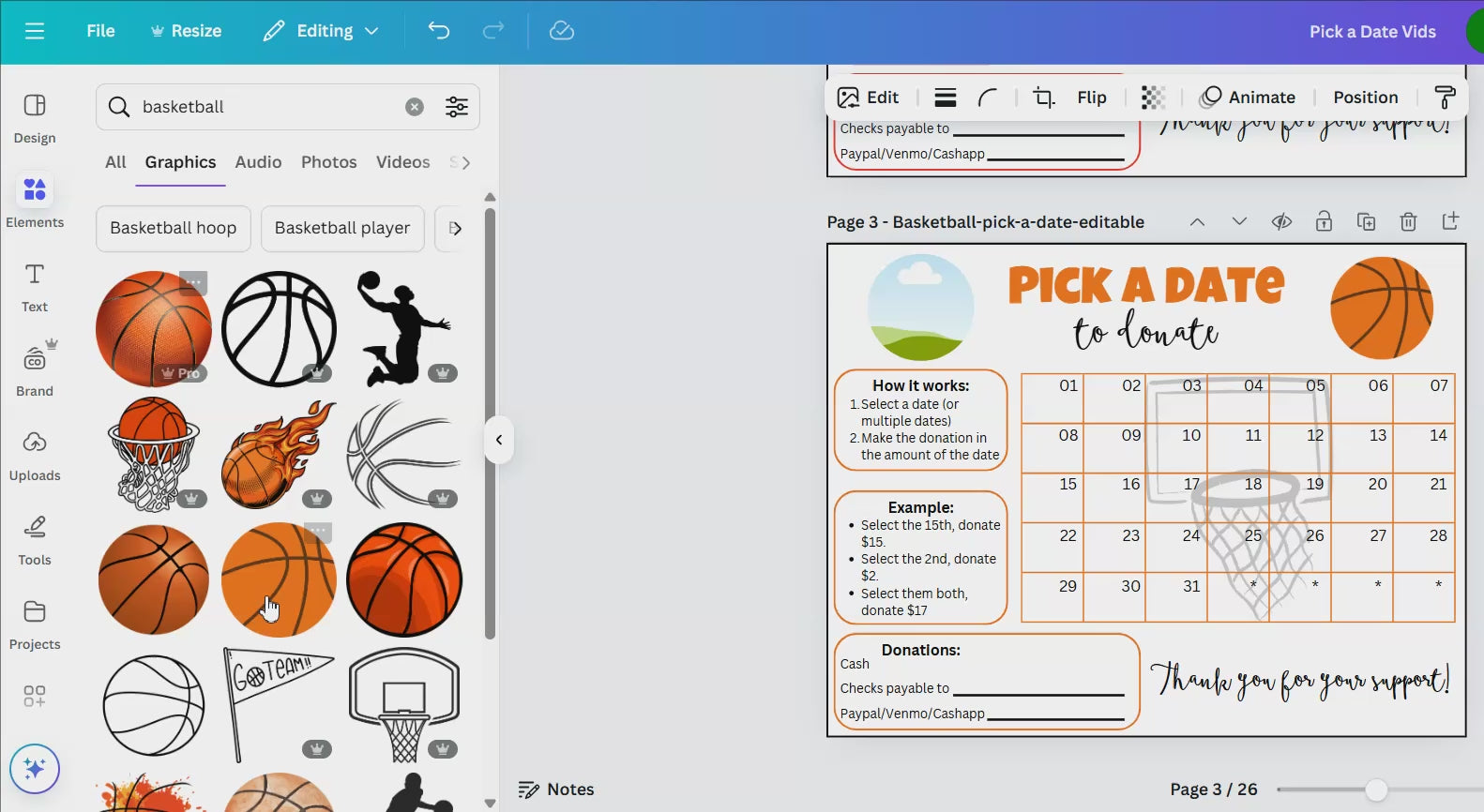Viewport: 1484px width, 812px height.
Task: Click the undo arrow icon
Action: pyautogui.click(x=438, y=31)
